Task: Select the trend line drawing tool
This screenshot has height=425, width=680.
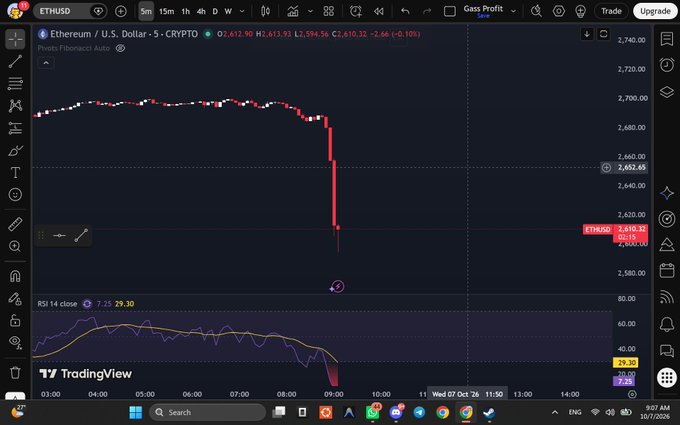Action: point(15,61)
